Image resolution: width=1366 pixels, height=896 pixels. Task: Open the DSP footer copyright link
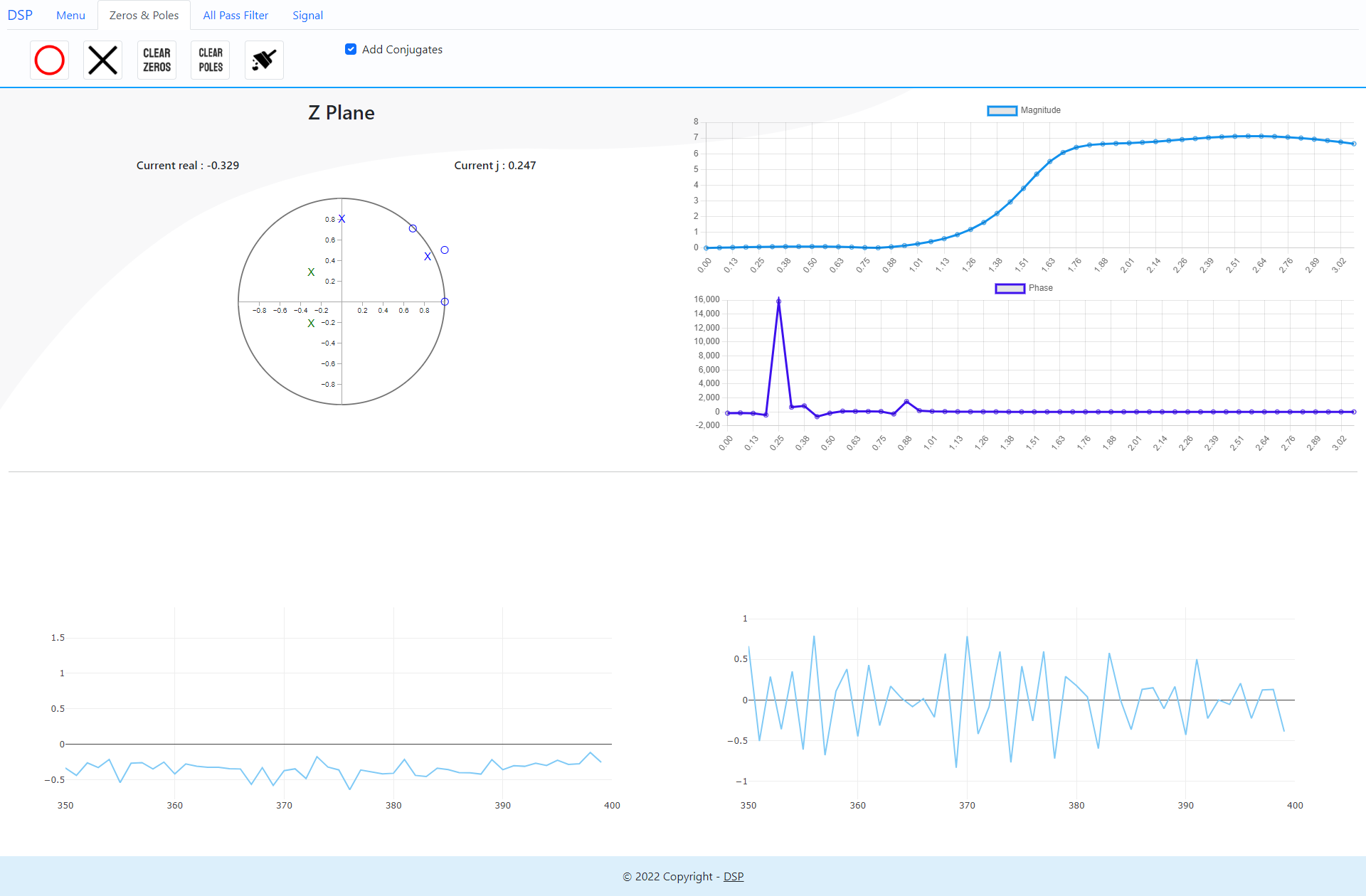point(734,876)
